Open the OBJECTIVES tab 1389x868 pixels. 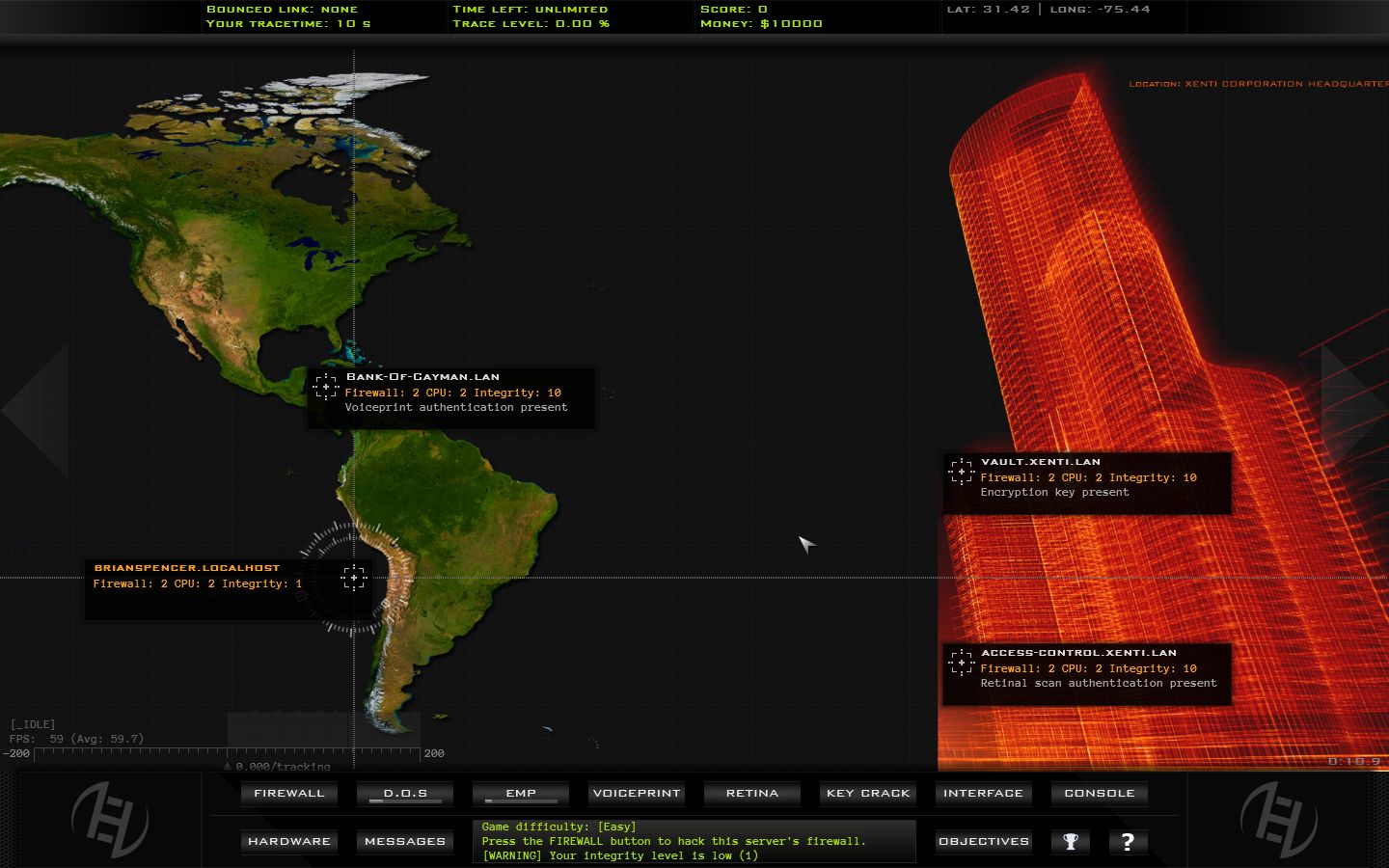tap(983, 841)
